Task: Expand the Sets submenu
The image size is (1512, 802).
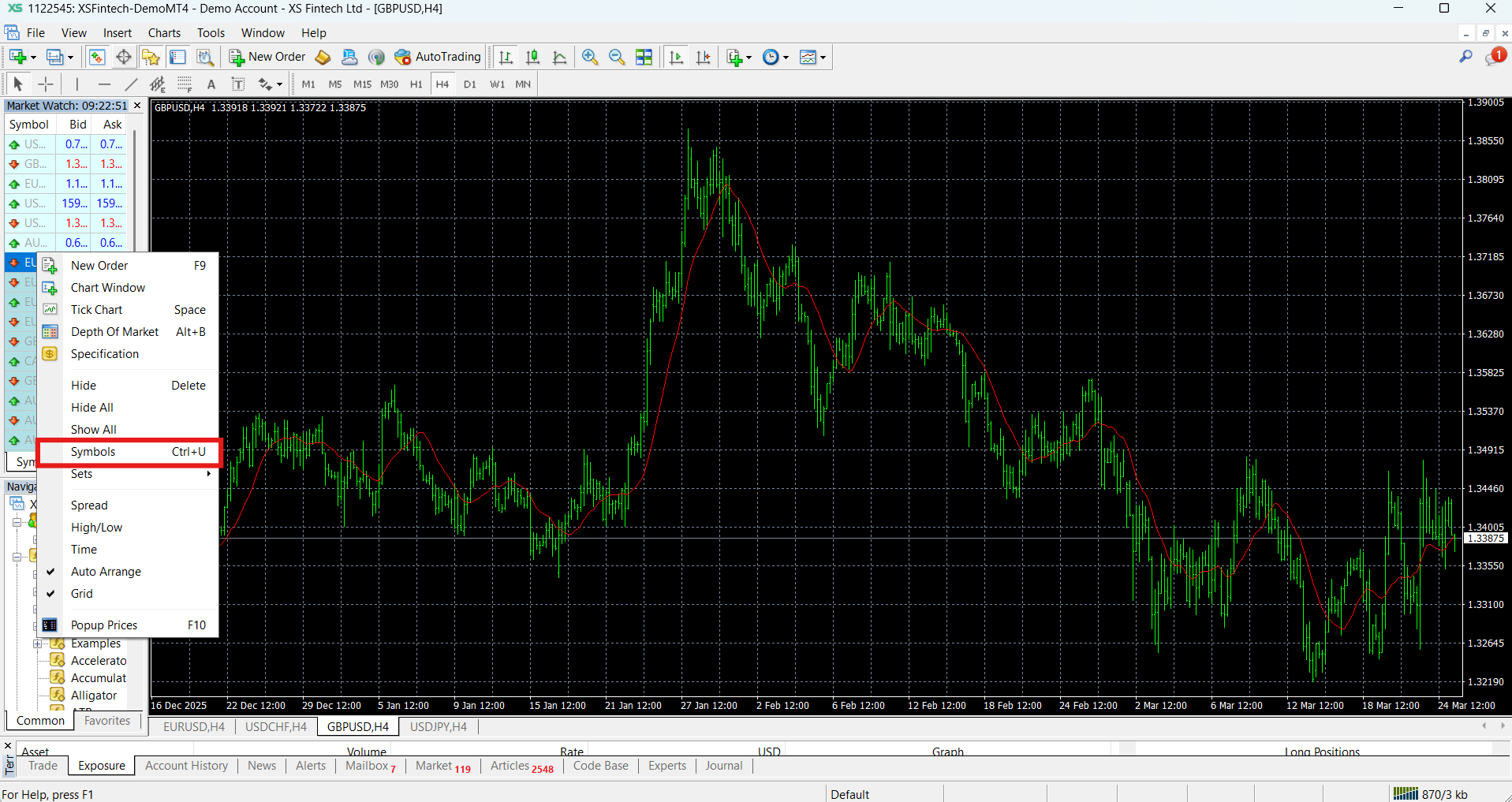Action: [x=128, y=474]
